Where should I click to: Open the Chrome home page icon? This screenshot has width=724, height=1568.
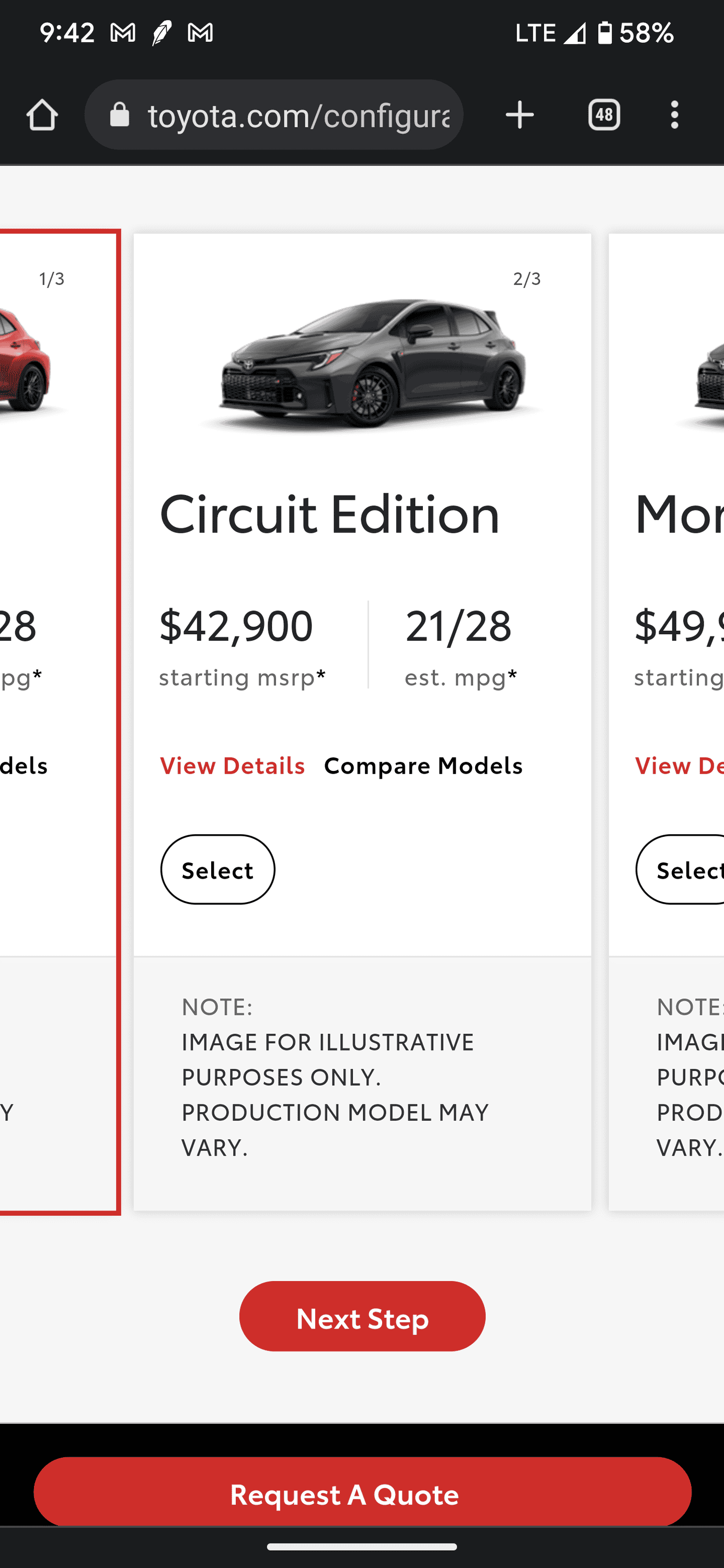(41, 114)
